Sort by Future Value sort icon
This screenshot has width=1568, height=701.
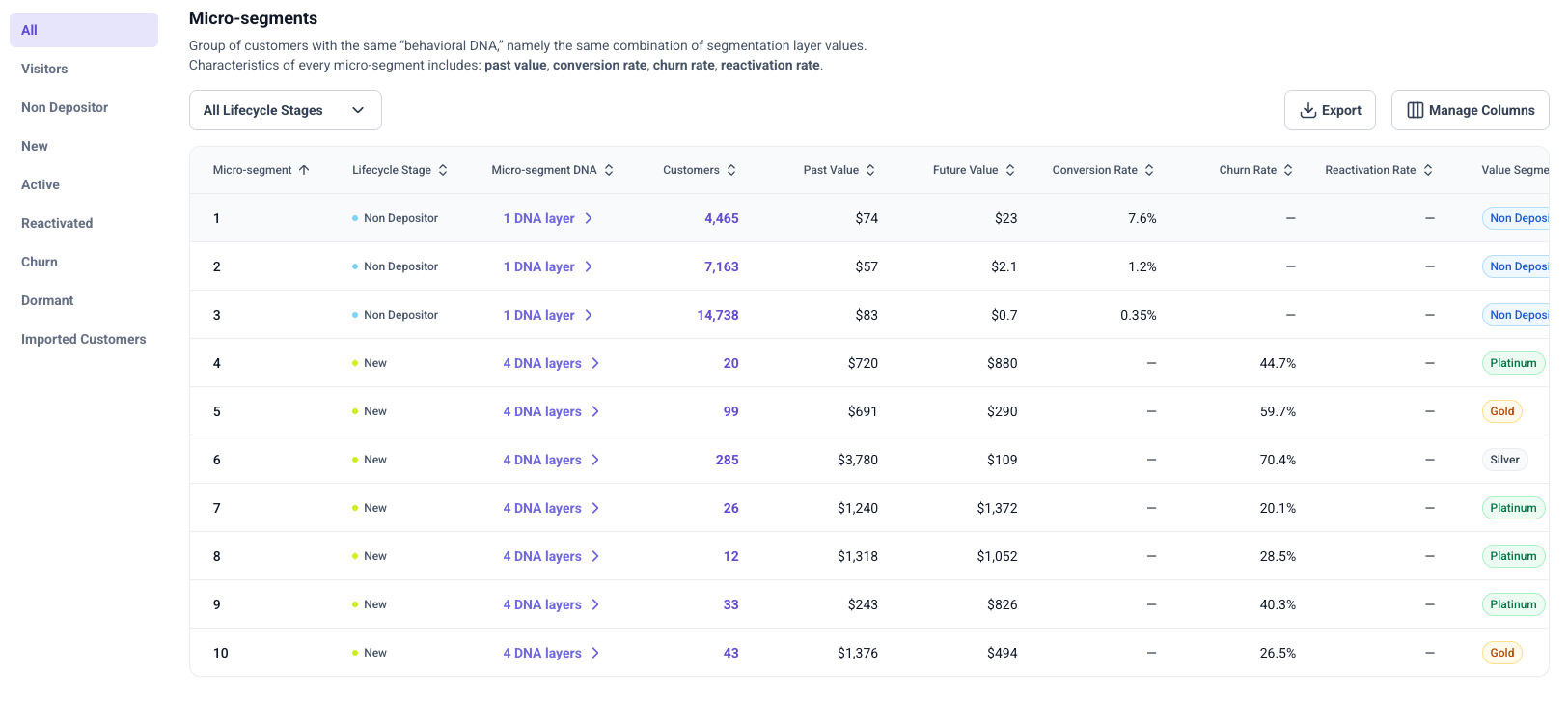(1010, 170)
